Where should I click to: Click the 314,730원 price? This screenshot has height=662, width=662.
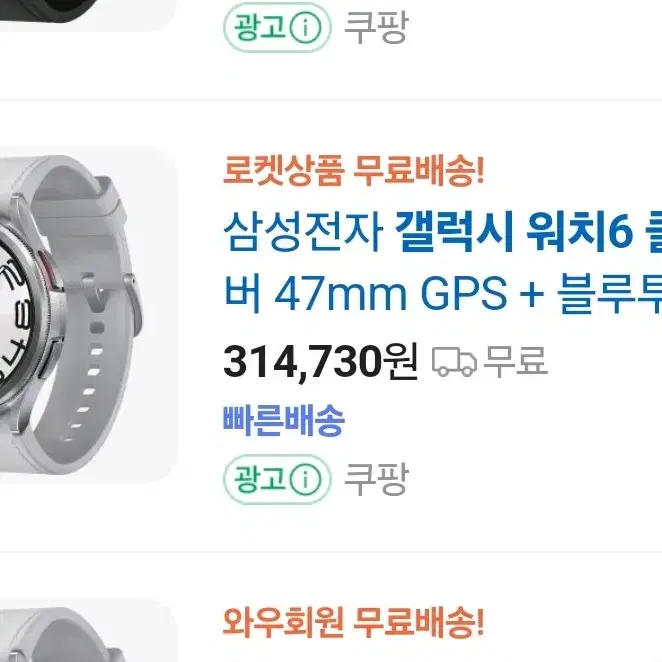[x=320, y=361]
